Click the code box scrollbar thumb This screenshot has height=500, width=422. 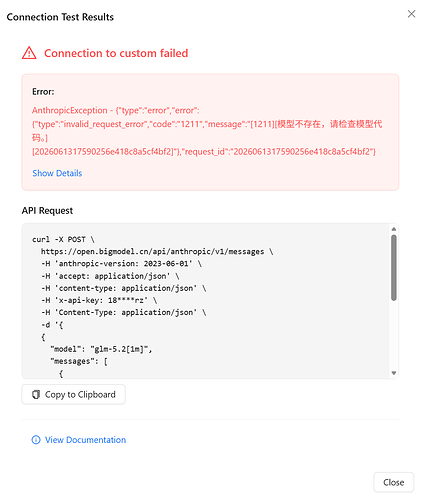(394, 268)
